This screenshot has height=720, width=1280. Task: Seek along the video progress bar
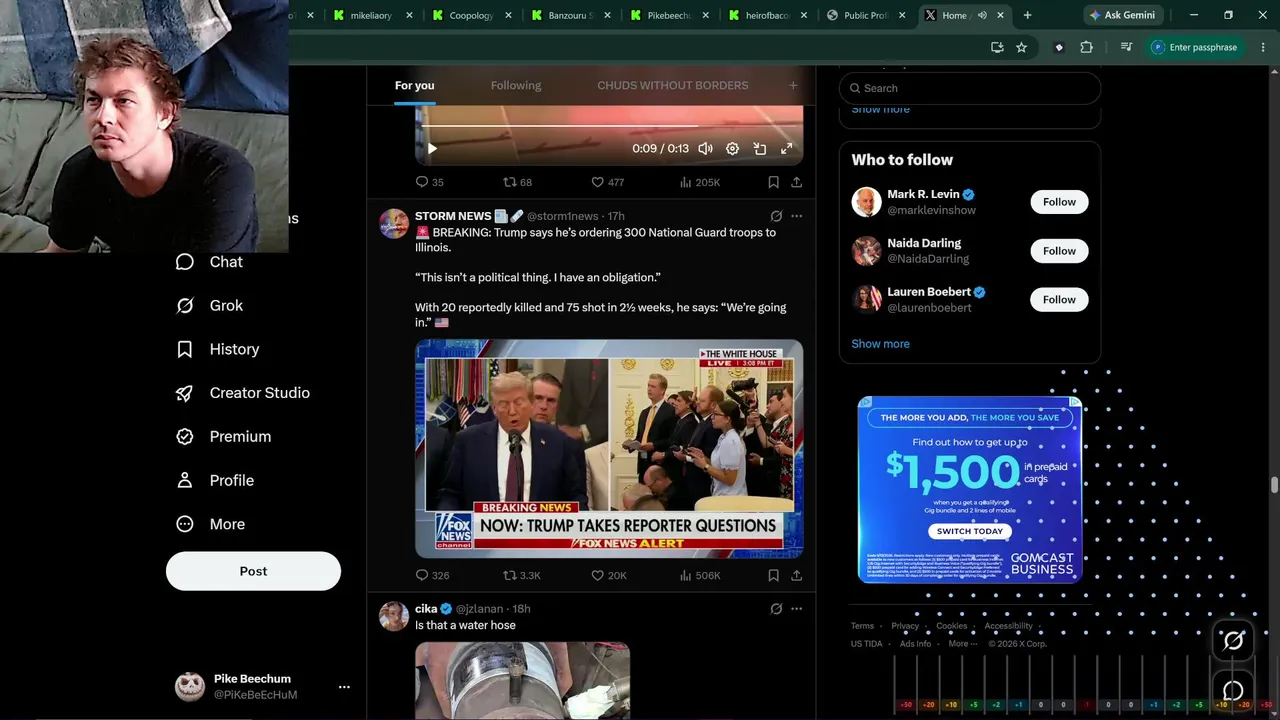609,126
